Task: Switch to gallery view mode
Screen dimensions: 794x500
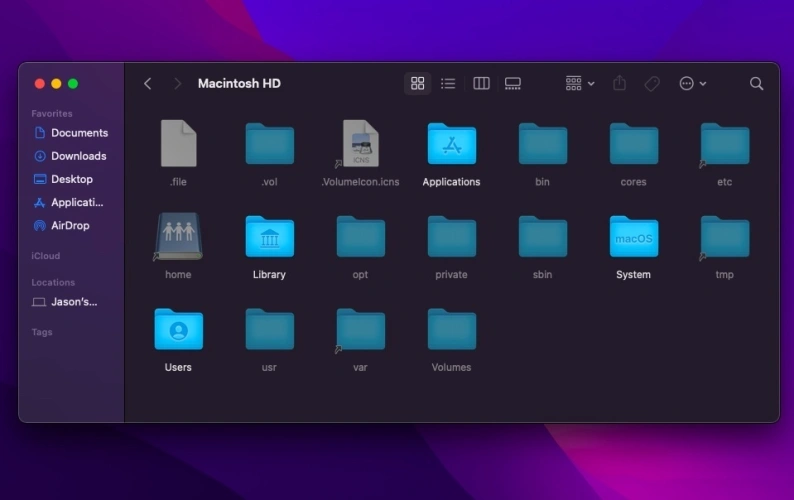Action: tap(513, 84)
